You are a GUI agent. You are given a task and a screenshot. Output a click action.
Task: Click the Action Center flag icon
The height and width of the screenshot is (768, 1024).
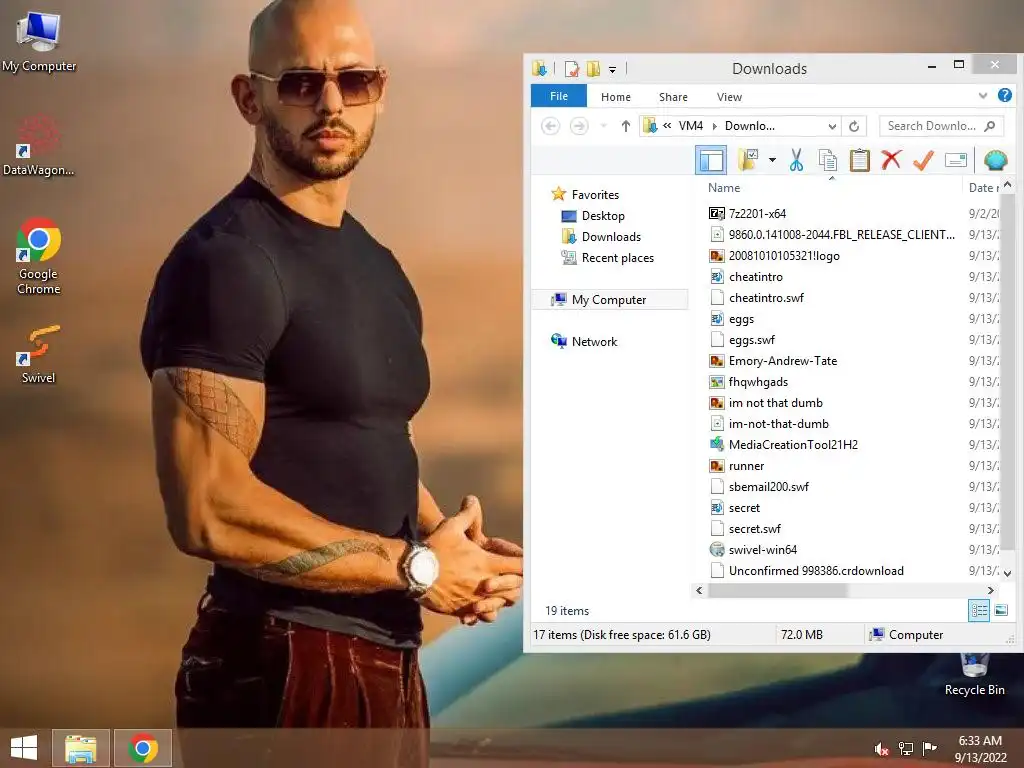coord(929,748)
